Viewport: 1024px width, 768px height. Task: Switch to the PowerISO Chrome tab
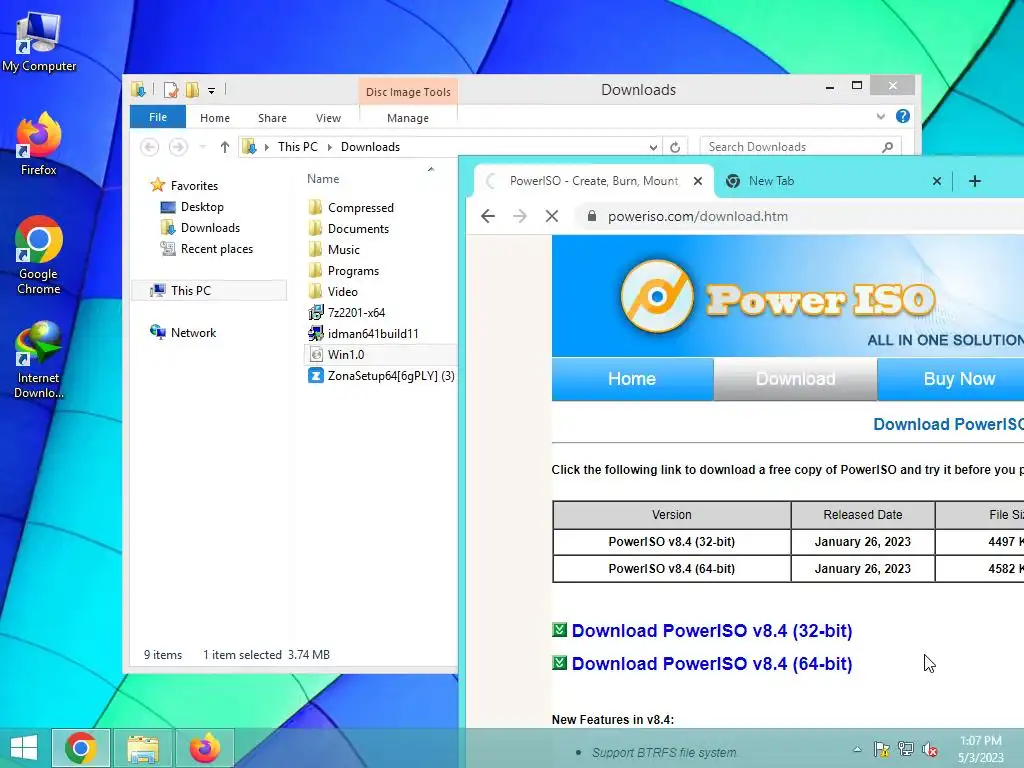(594, 181)
